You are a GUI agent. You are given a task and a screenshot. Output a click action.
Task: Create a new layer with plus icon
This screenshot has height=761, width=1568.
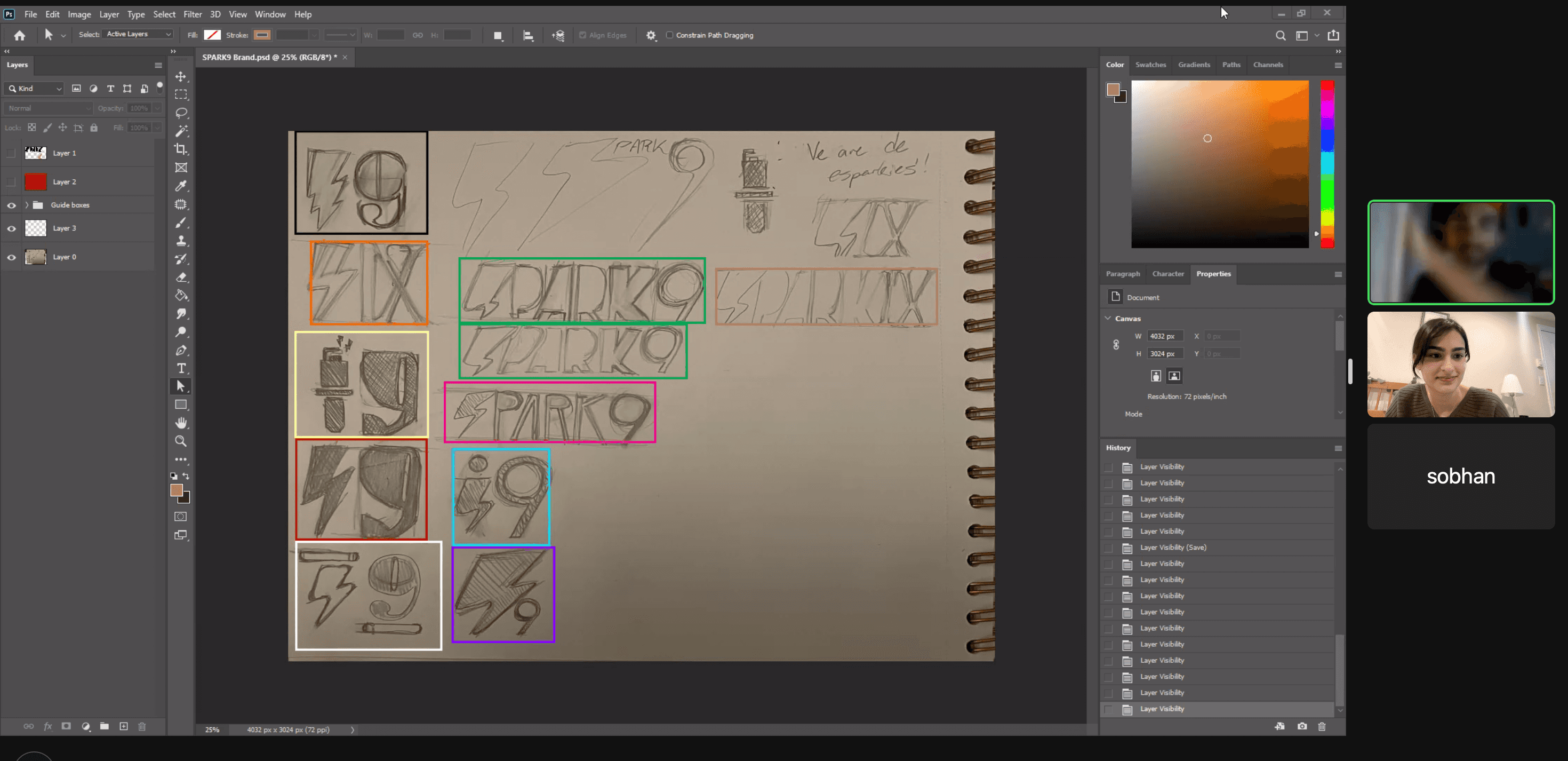pos(124,726)
